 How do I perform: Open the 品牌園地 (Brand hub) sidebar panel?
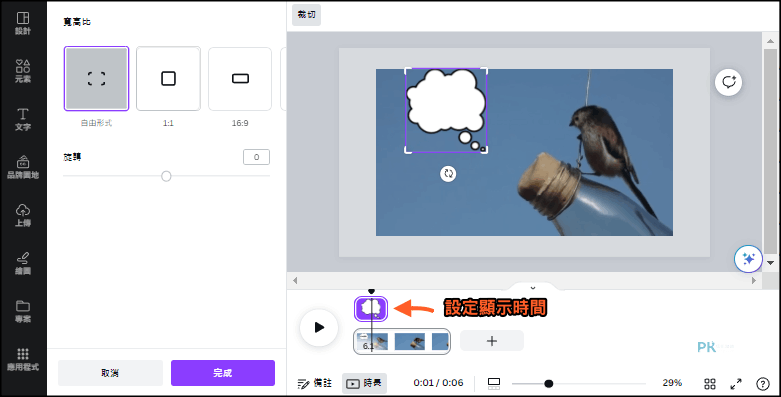tap(23, 167)
